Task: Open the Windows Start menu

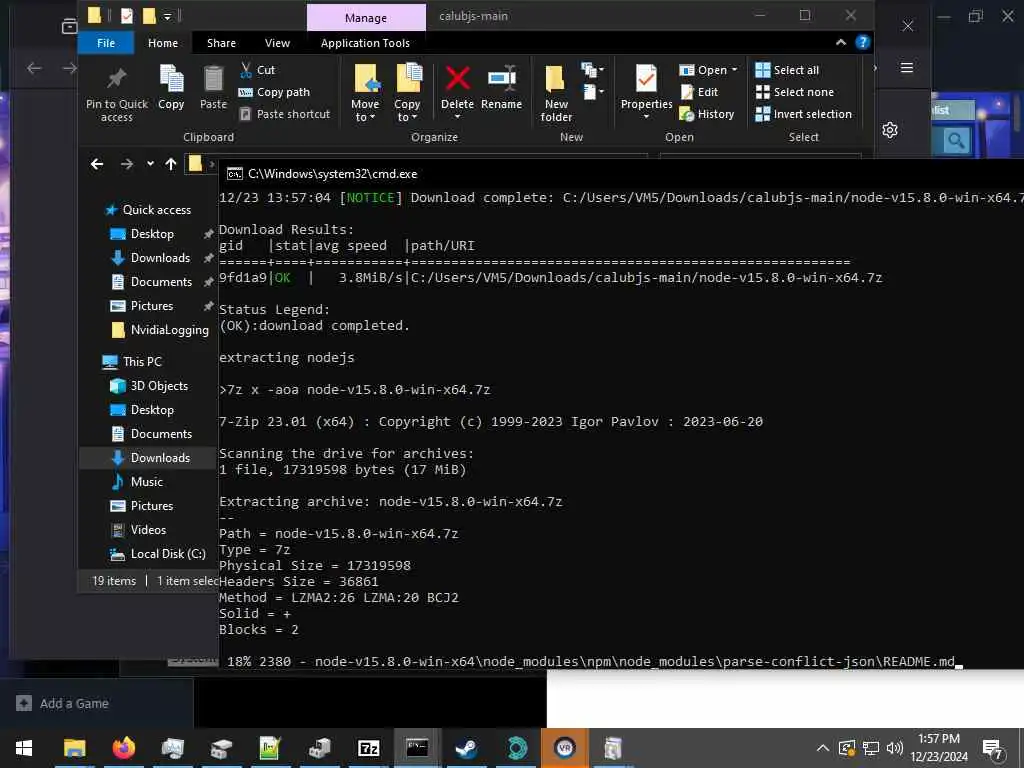Action: click(x=24, y=748)
